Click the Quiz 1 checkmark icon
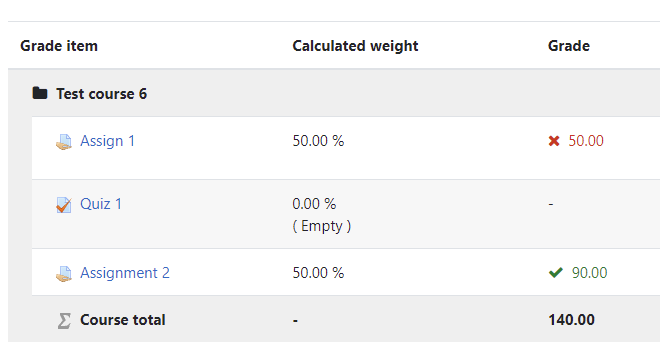 click(64, 205)
